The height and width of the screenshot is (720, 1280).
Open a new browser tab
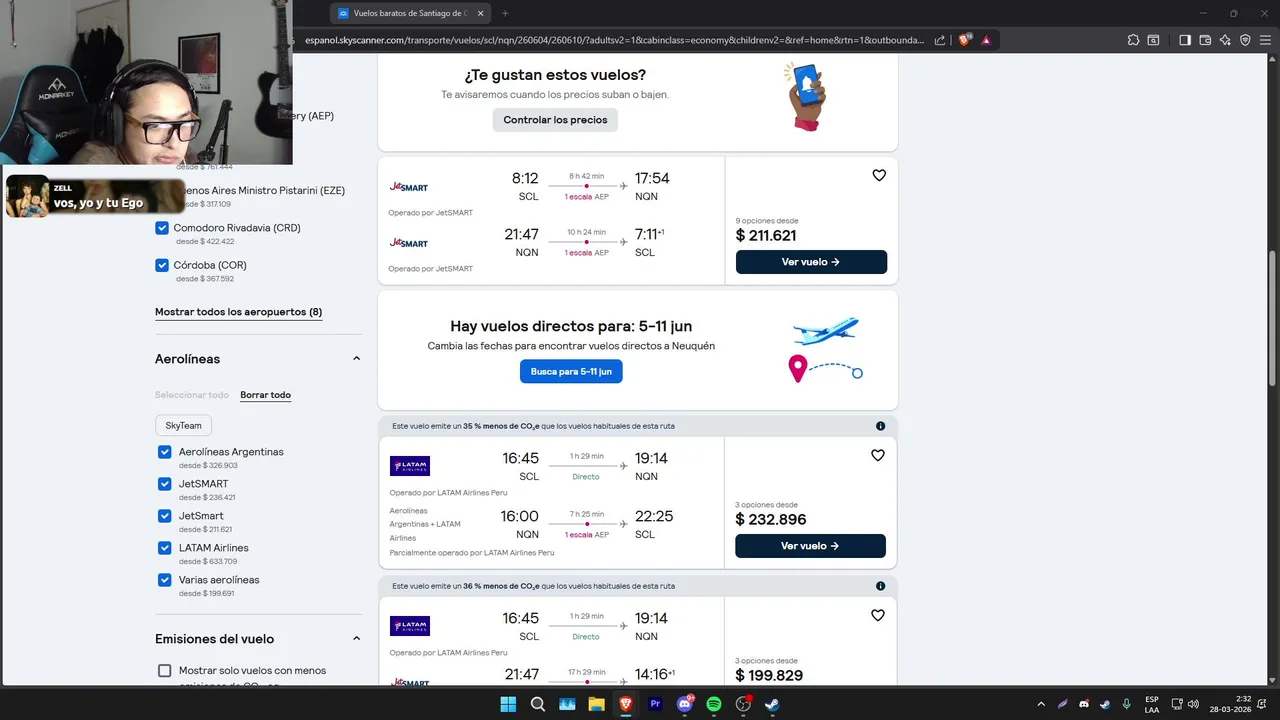(505, 13)
